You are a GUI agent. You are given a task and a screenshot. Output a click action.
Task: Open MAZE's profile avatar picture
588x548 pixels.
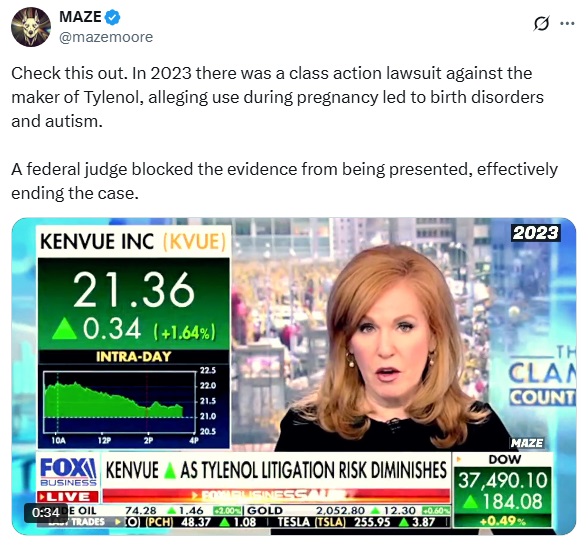tap(31, 27)
